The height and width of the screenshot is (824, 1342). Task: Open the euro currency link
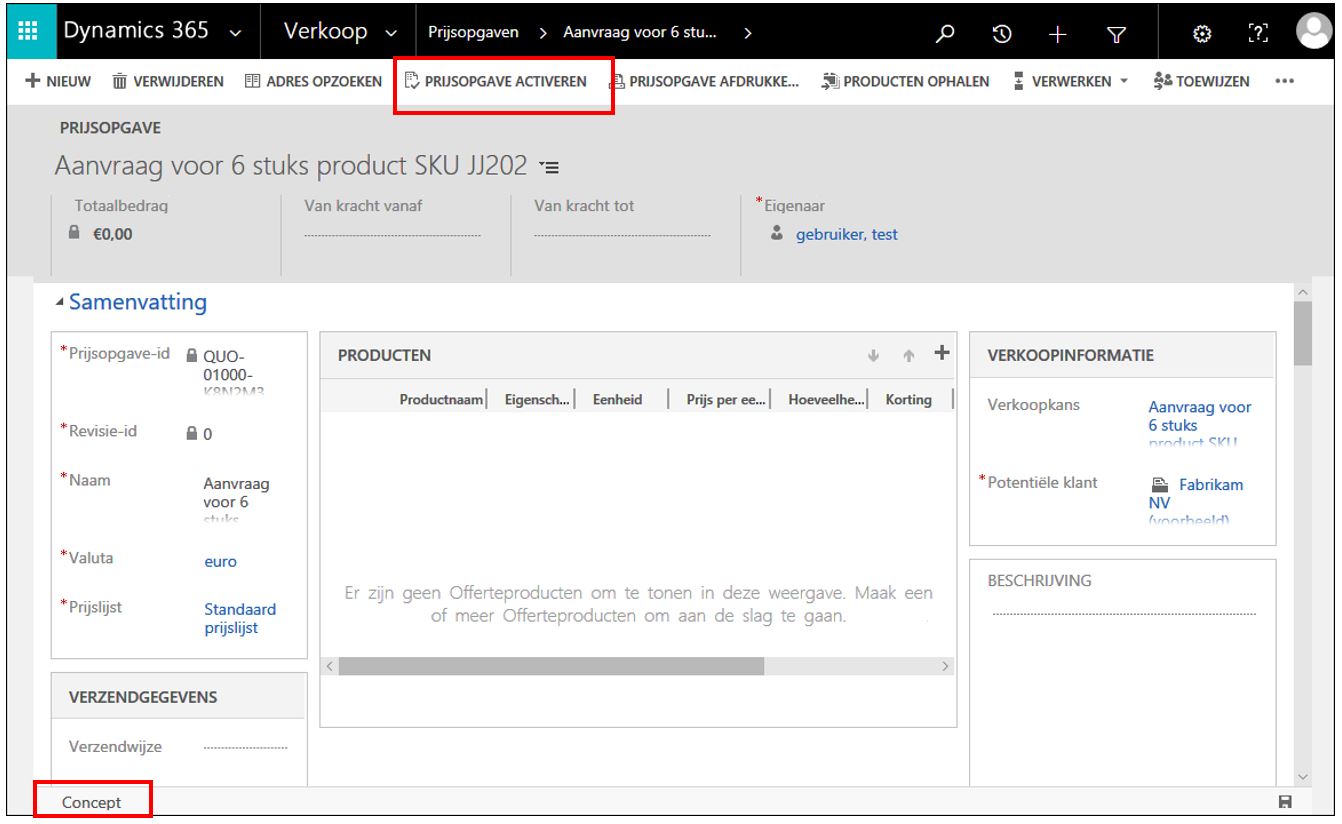coord(221,561)
